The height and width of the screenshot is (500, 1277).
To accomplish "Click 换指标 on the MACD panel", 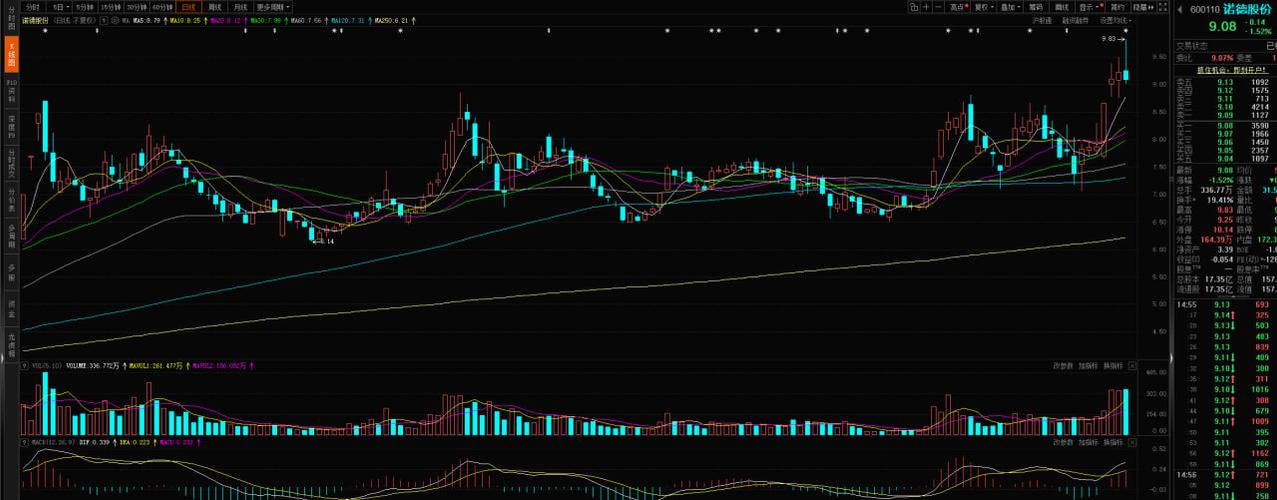I will pyautogui.click(x=1113, y=441).
